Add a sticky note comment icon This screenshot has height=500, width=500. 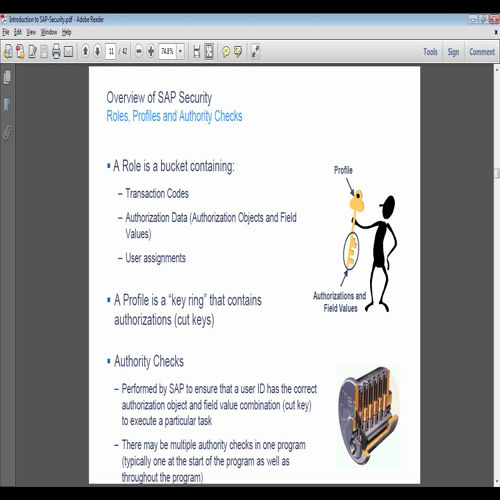pyautogui.click(x=226, y=52)
